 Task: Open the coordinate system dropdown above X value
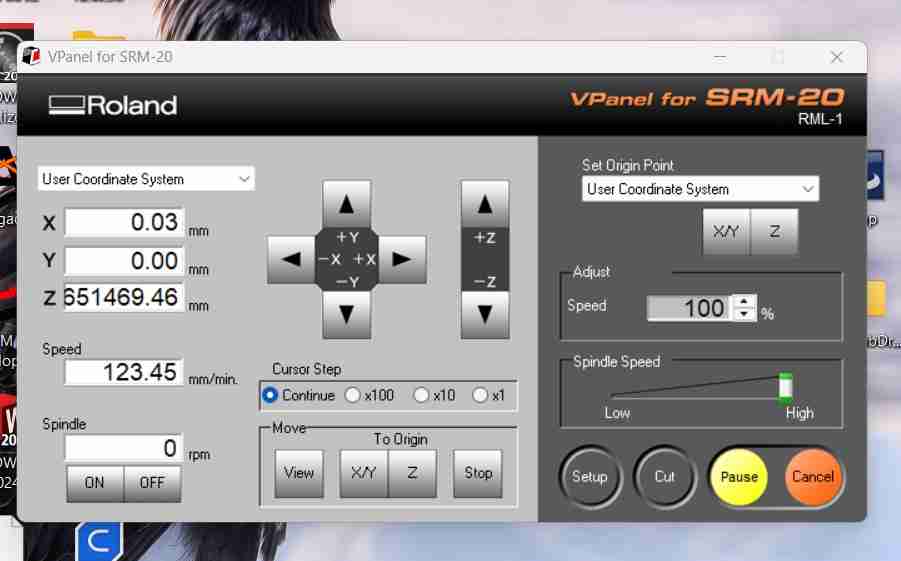[146, 179]
